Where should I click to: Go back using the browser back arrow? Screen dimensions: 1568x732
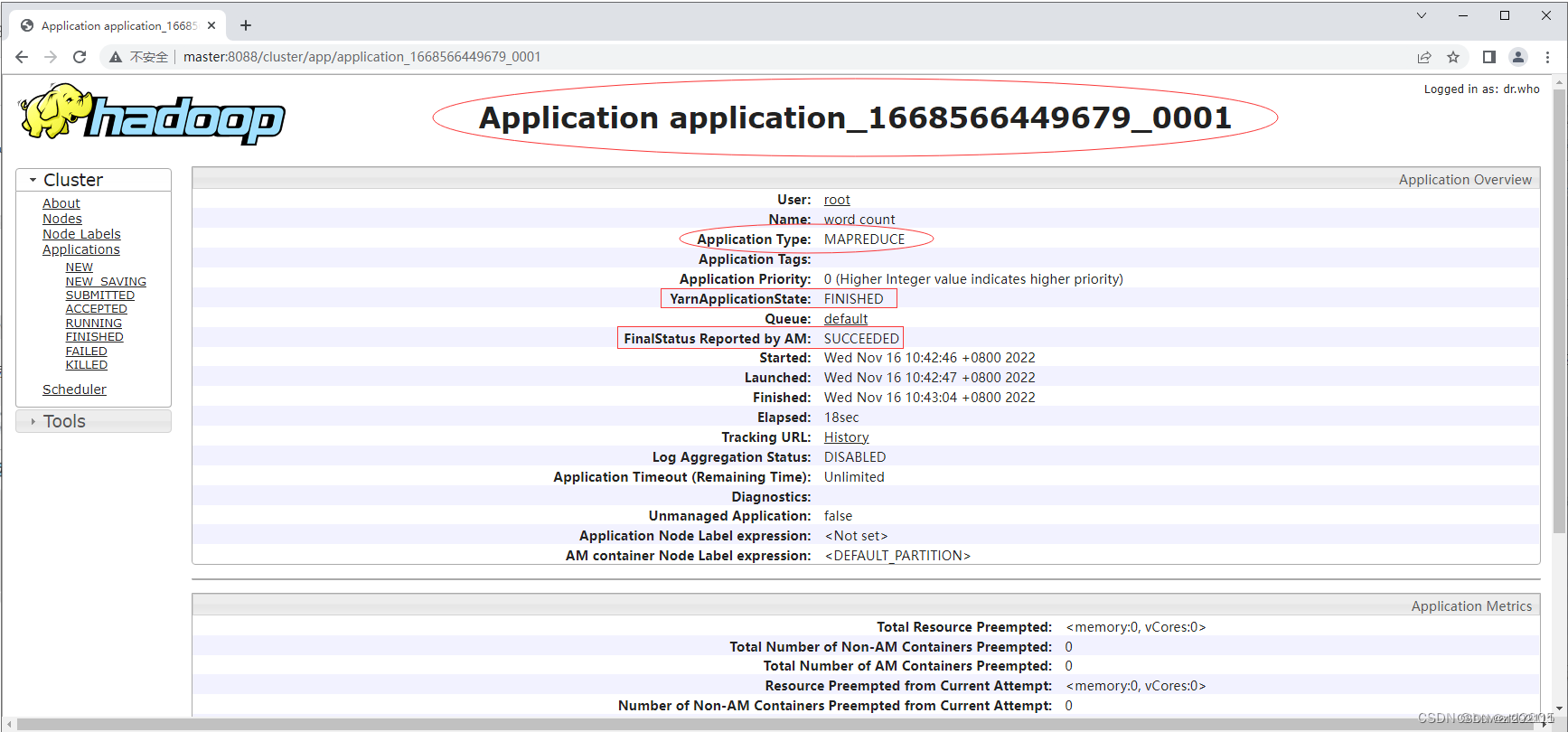(22, 57)
